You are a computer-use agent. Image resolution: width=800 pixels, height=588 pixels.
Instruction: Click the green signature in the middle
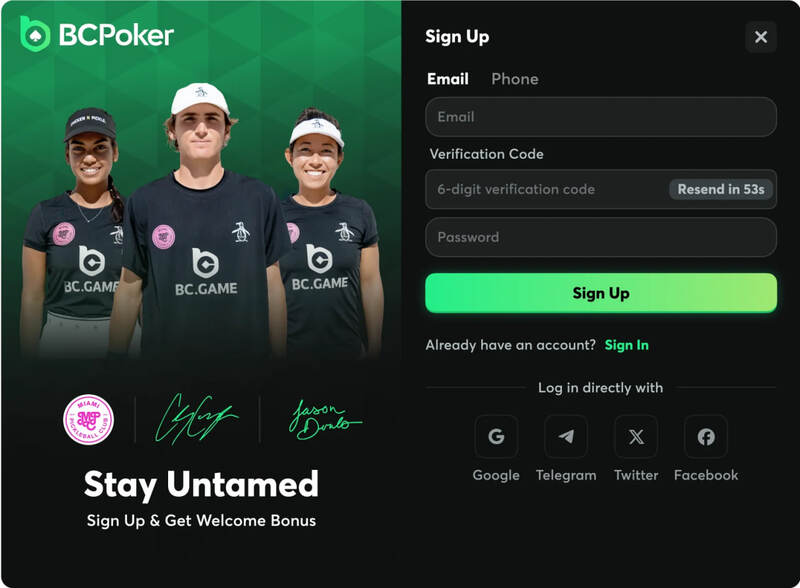[x=196, y=417]
